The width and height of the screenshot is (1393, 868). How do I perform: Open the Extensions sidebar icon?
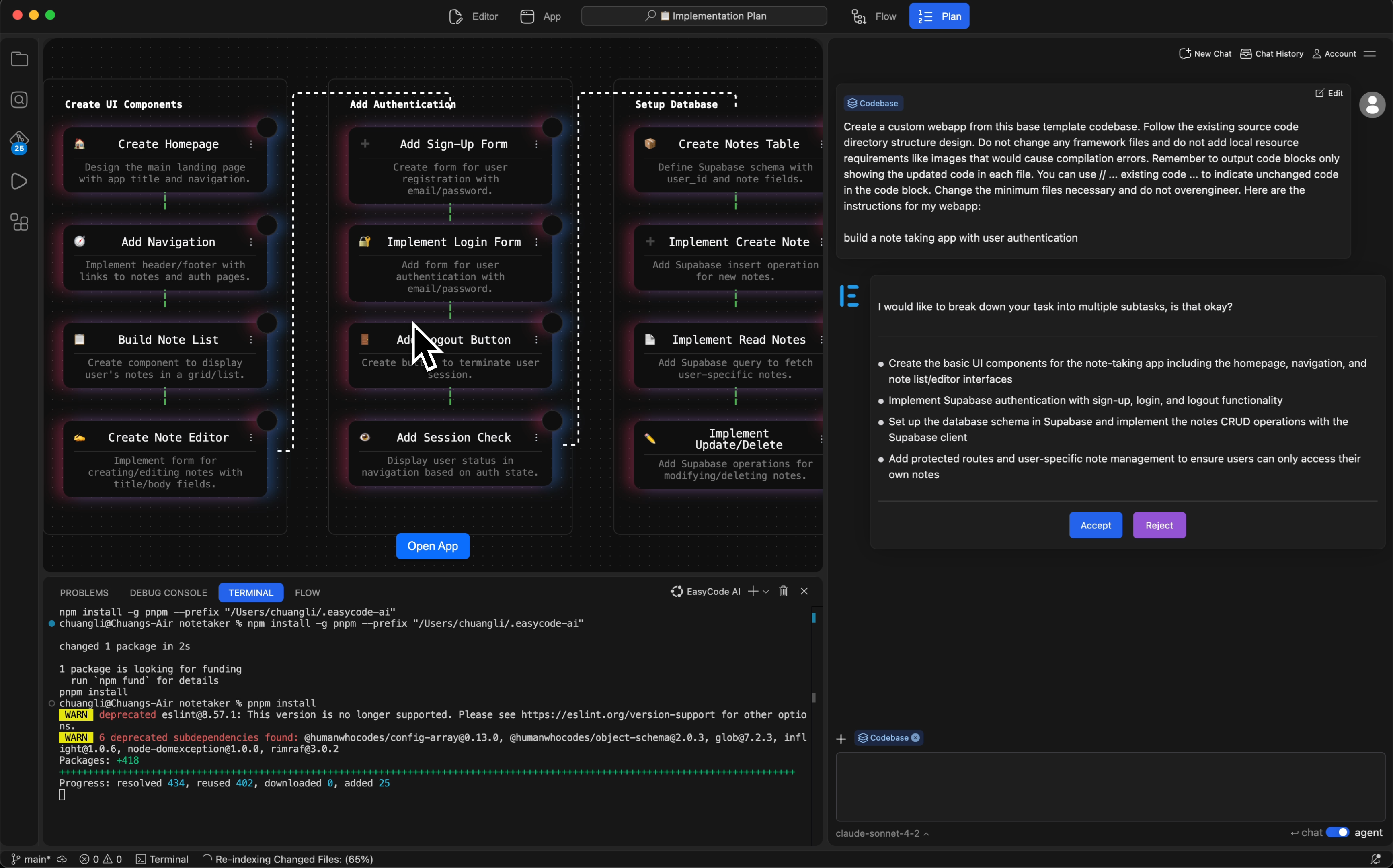pyautogui.click(x=20, y=222)
